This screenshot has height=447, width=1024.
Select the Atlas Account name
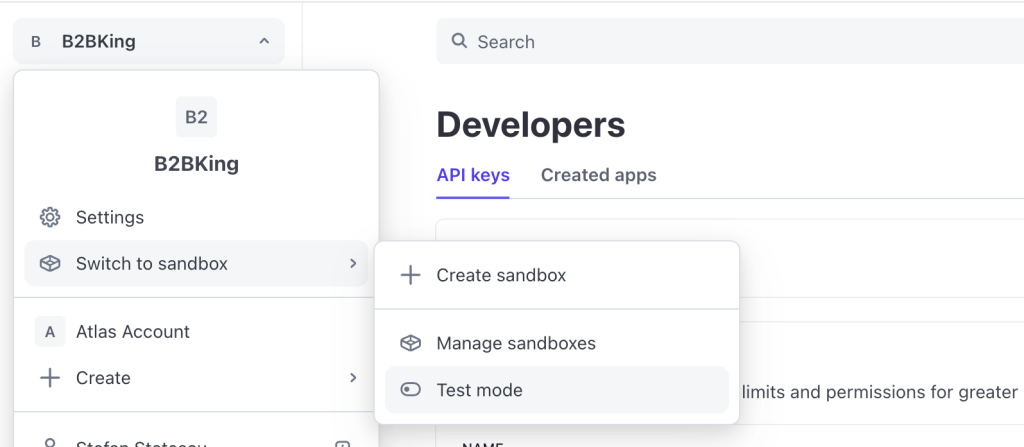[133, 332]
